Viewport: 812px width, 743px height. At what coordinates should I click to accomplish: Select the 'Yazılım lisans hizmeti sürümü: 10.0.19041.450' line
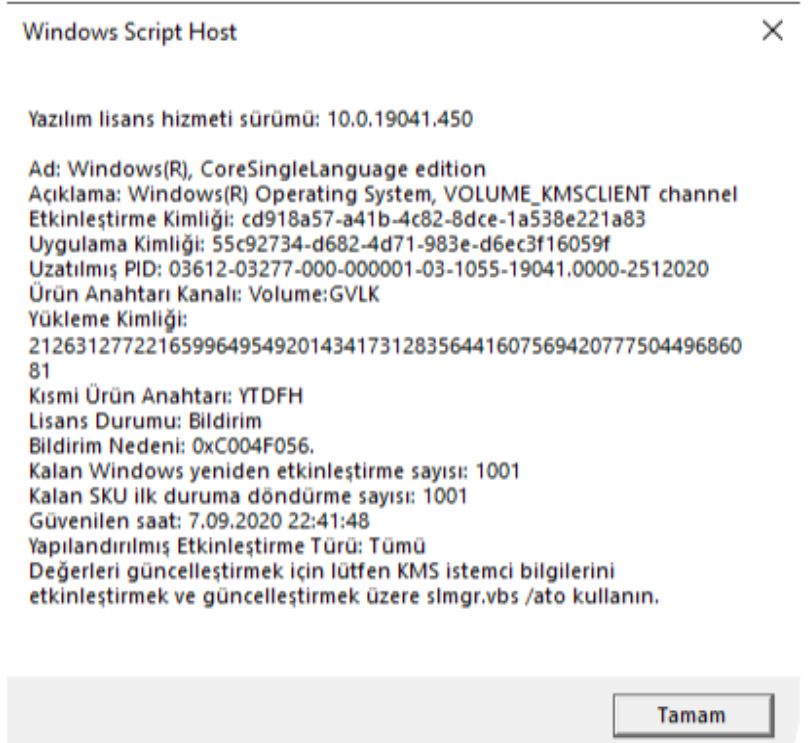pyautogui.click(x=250, y=120)
